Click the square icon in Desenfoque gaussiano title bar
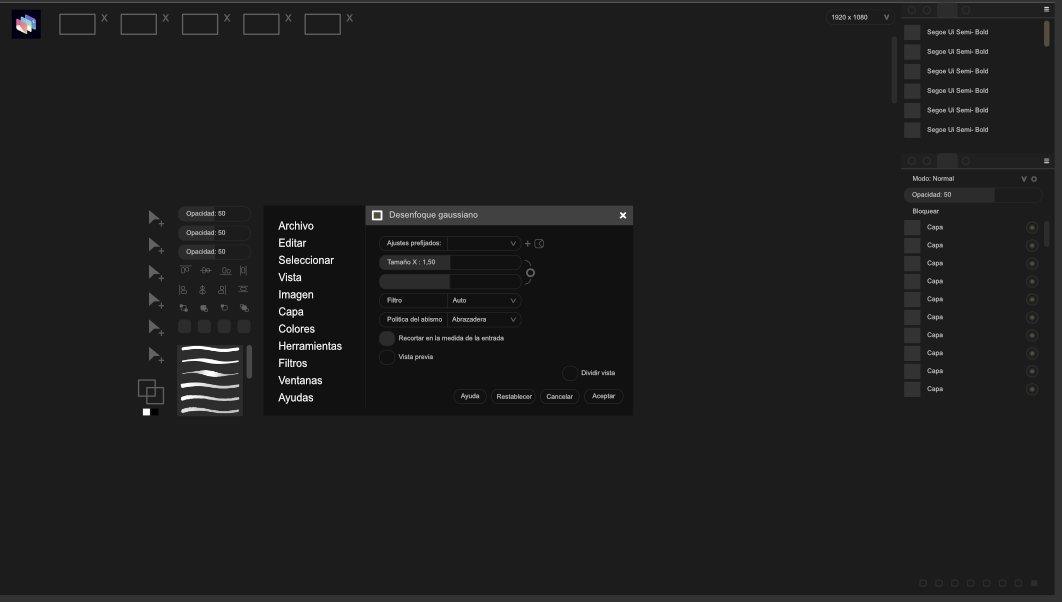 (377, 215)
